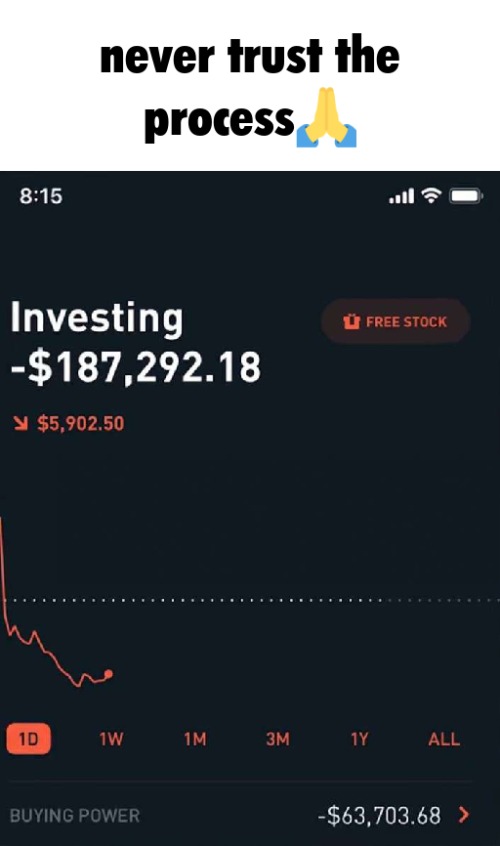Tap the gift icon in the Free Stock badge
Image resolution: width=500 pixels, height=846 pixels.
[351, 322]
